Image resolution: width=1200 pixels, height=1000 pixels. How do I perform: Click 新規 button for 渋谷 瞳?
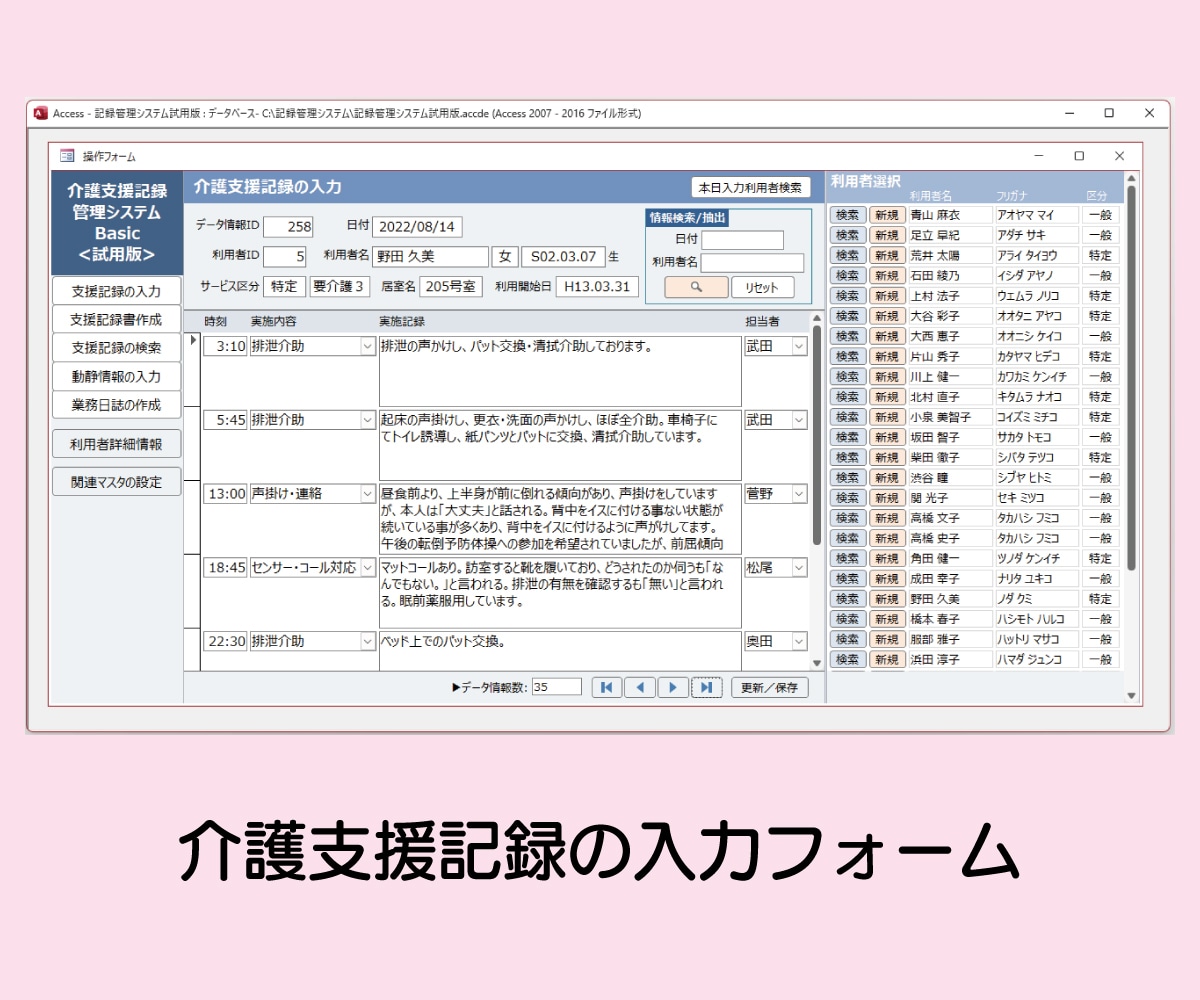coord(887,478)
